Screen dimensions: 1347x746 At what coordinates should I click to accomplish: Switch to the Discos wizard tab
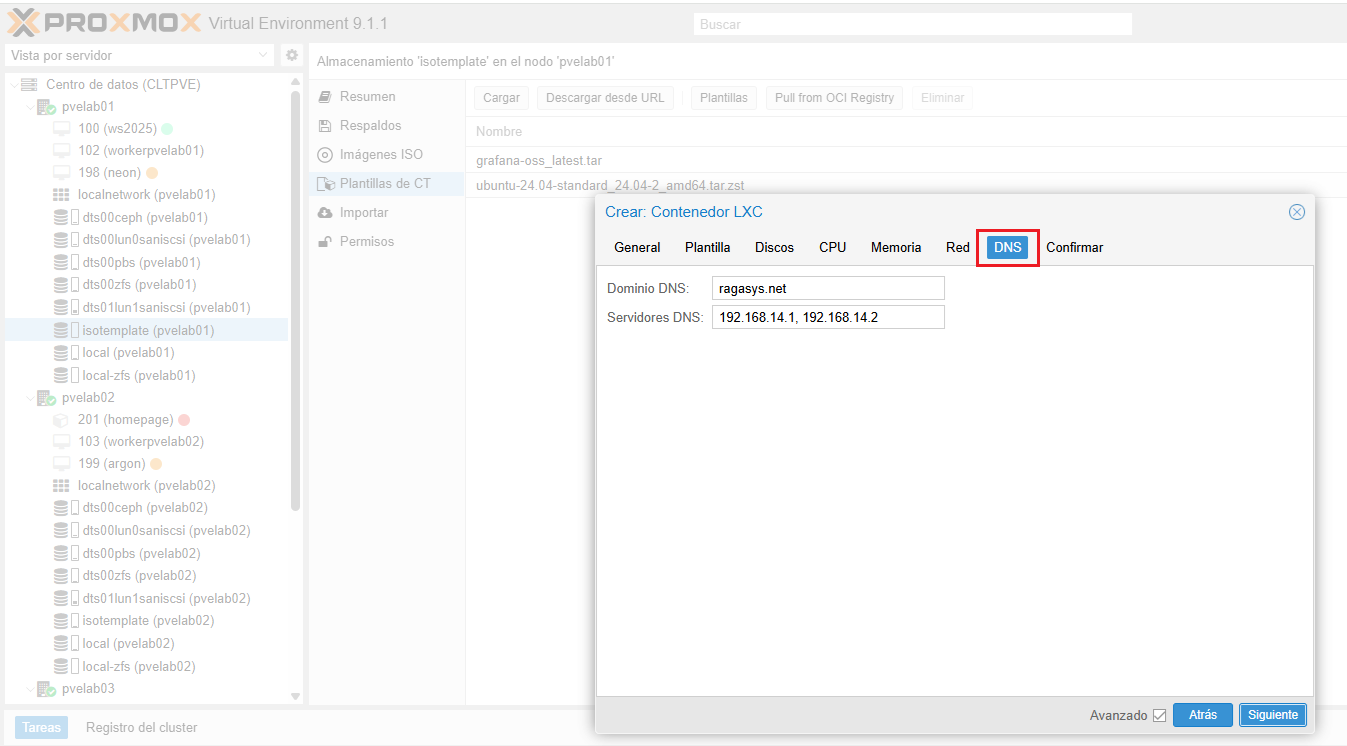(x=775, y=247)
